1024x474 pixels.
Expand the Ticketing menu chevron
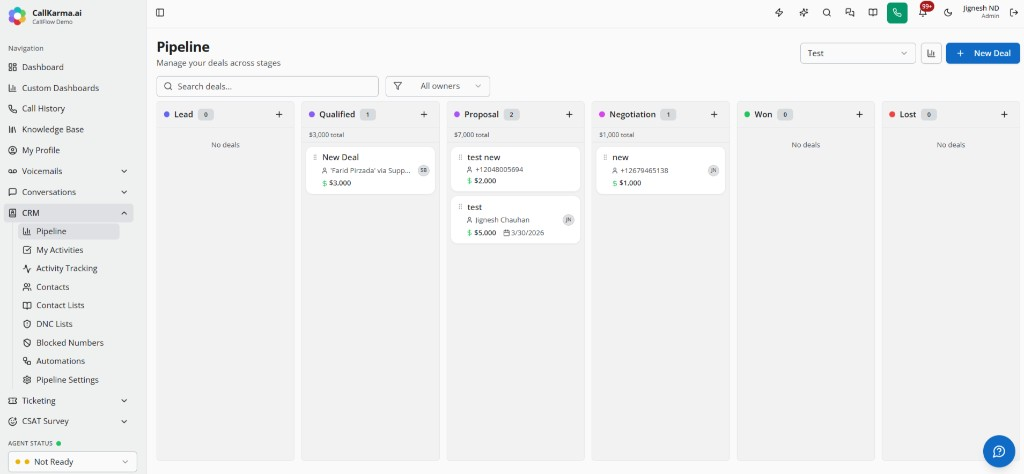coord(124,401)
